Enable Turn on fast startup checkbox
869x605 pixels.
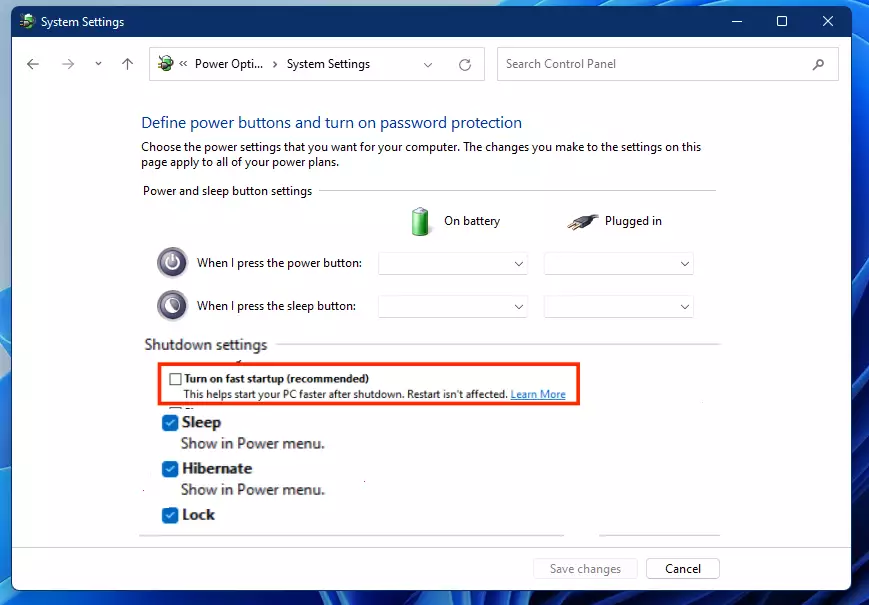point(175,379)
